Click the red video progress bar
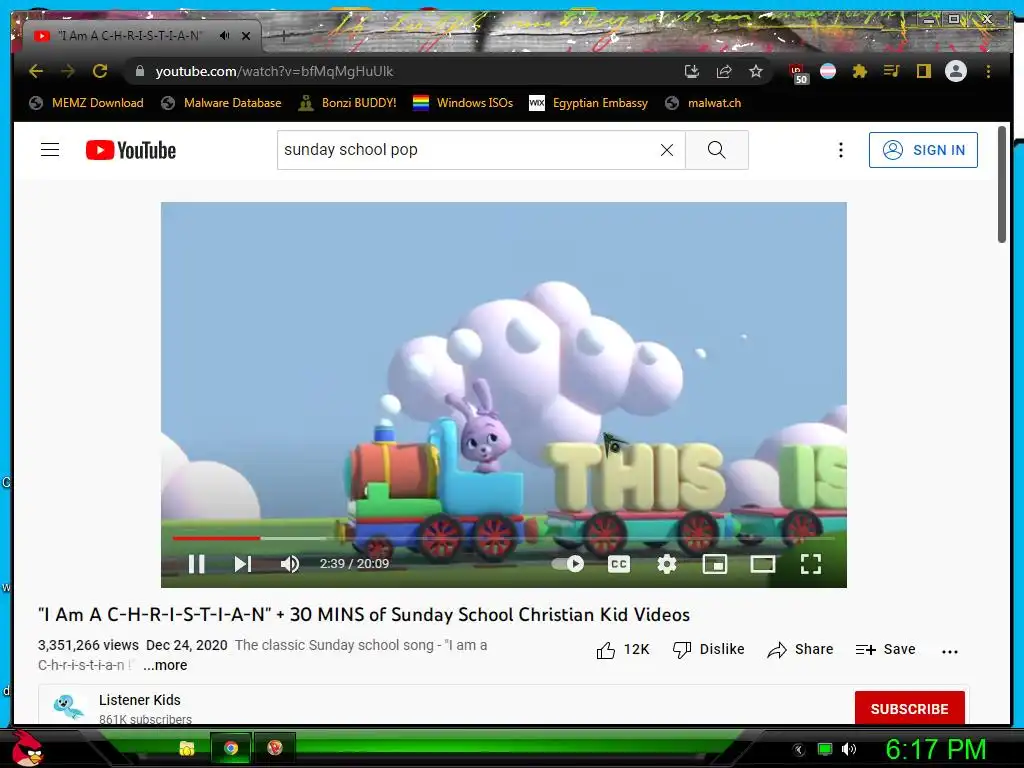1024x768 pixels. 216,538
